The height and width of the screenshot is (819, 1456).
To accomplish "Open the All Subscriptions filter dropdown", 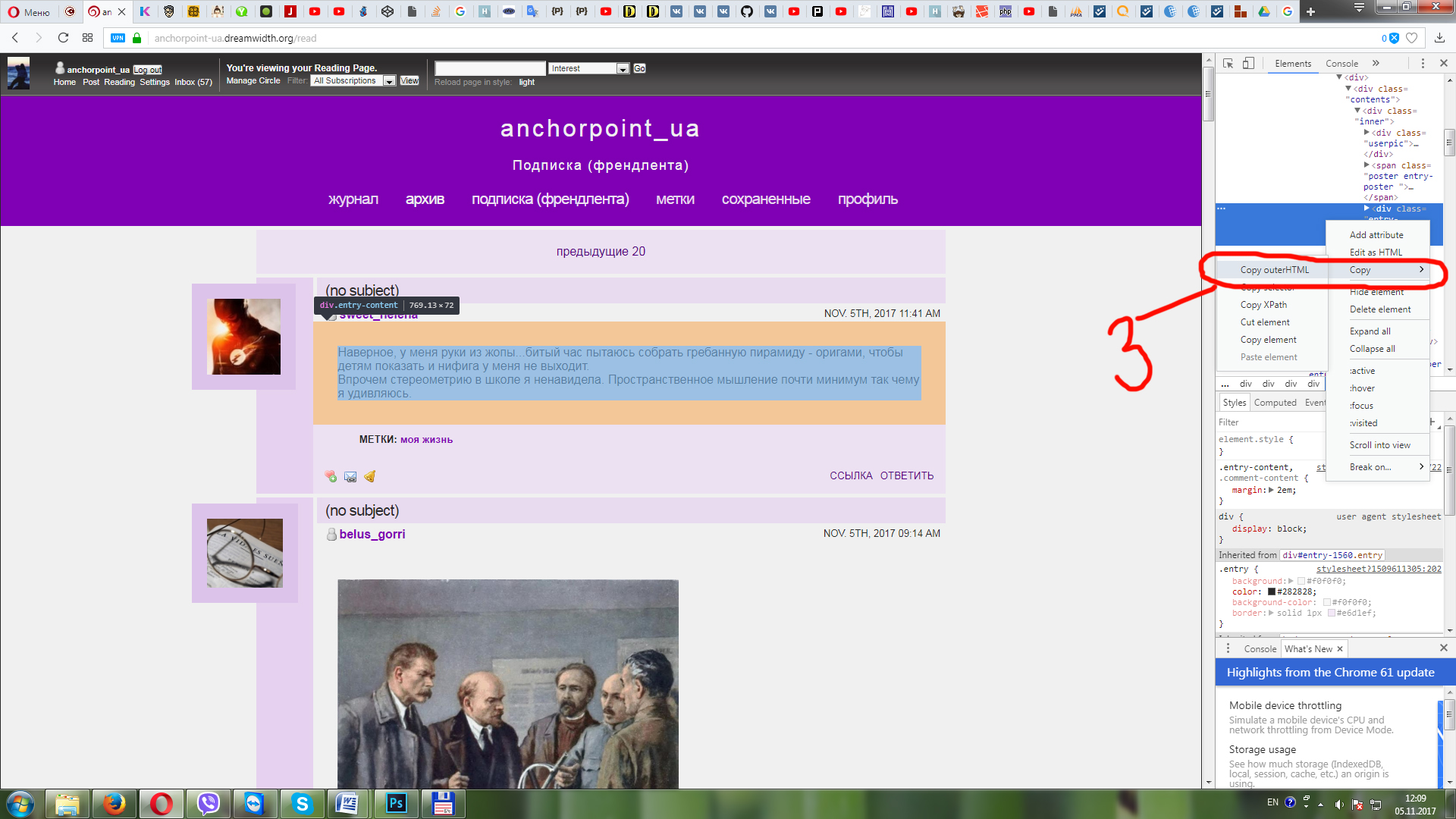I will pos(353,80).
